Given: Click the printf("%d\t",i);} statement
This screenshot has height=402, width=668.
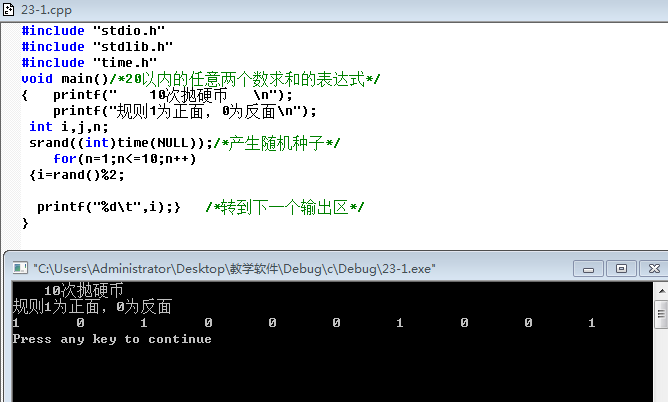Looking at the screenshot, I should click(x=109, y=207).
